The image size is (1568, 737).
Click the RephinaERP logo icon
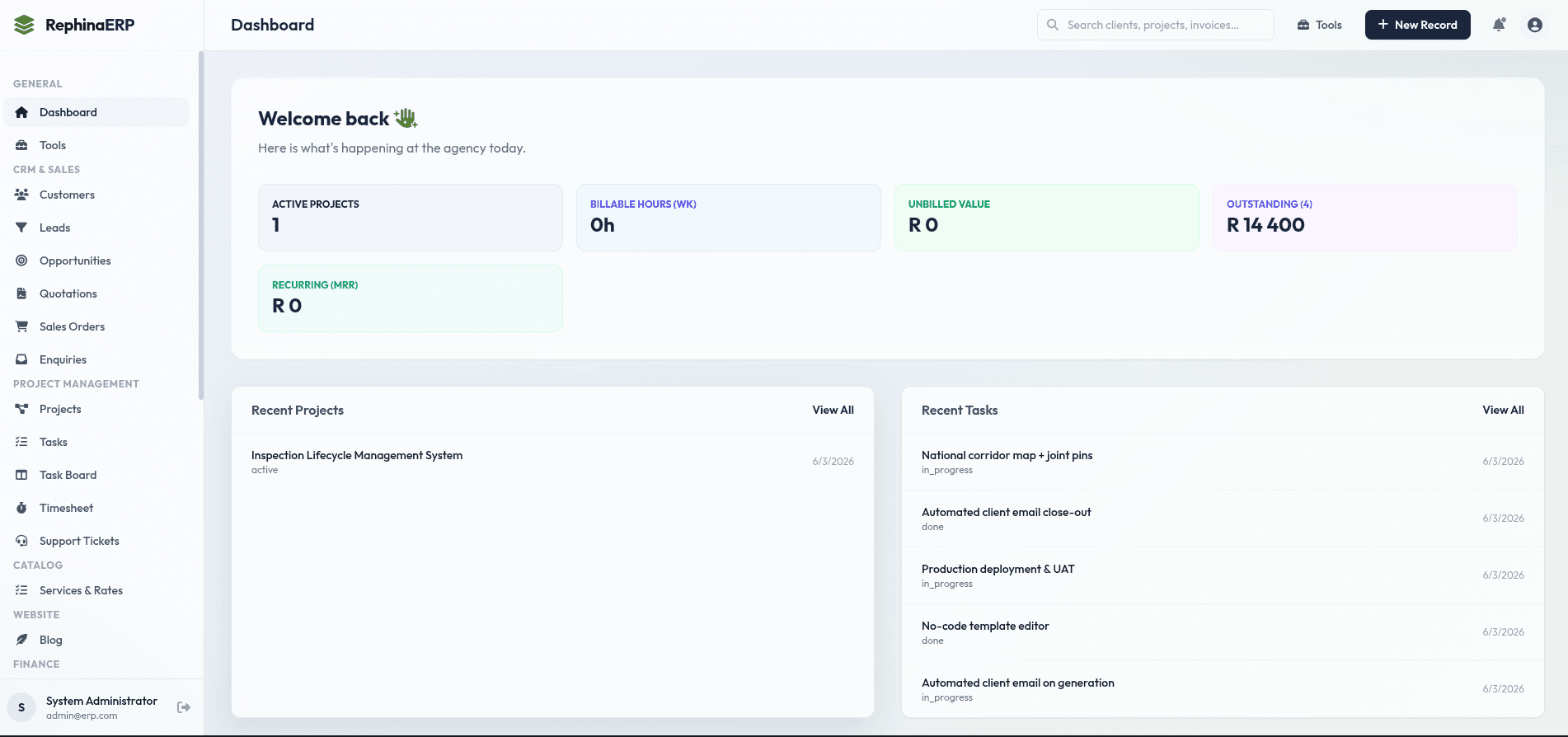coord(24,25)
